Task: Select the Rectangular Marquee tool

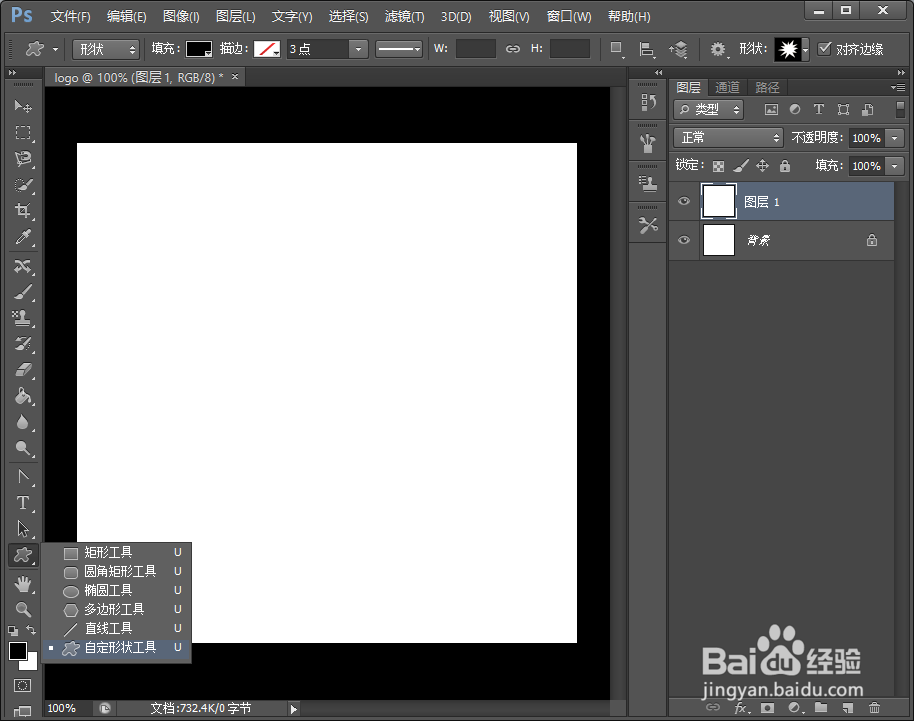Action: (x=23, y=132)
